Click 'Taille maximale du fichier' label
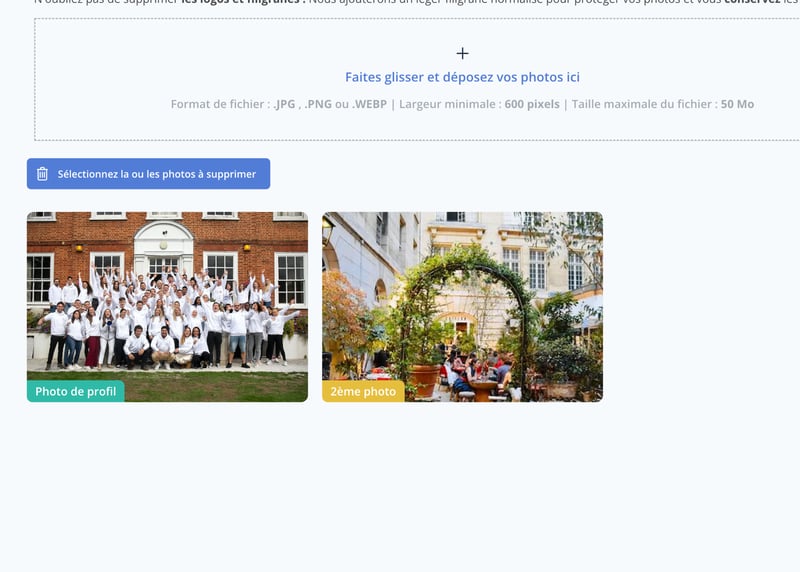The height and width of the screenshot is (572, 800). [642, 104]
